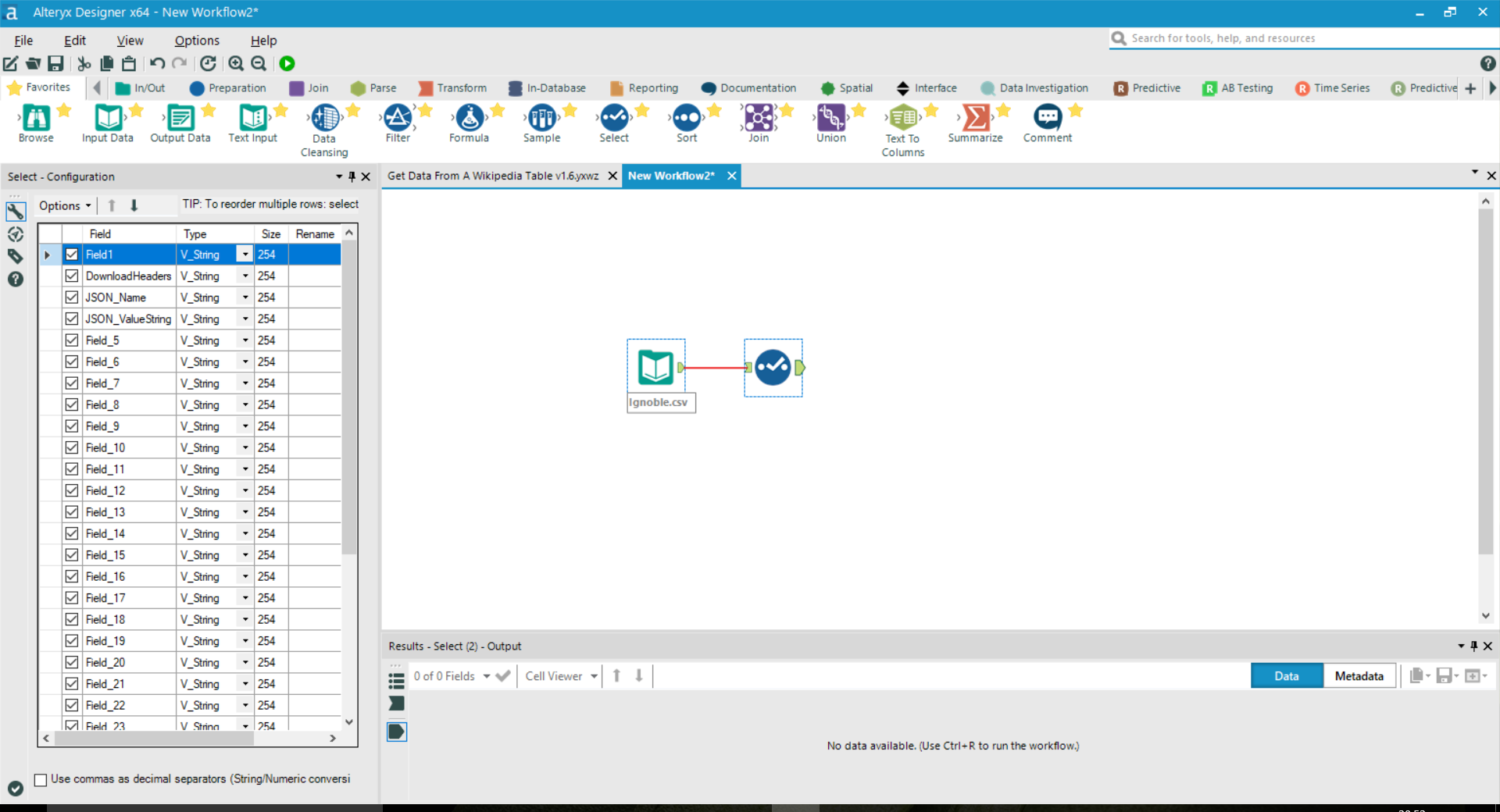This screenshot has height=812, width=1500.
Task: Select the Select tool node on canvas
Action: point(773,368)
